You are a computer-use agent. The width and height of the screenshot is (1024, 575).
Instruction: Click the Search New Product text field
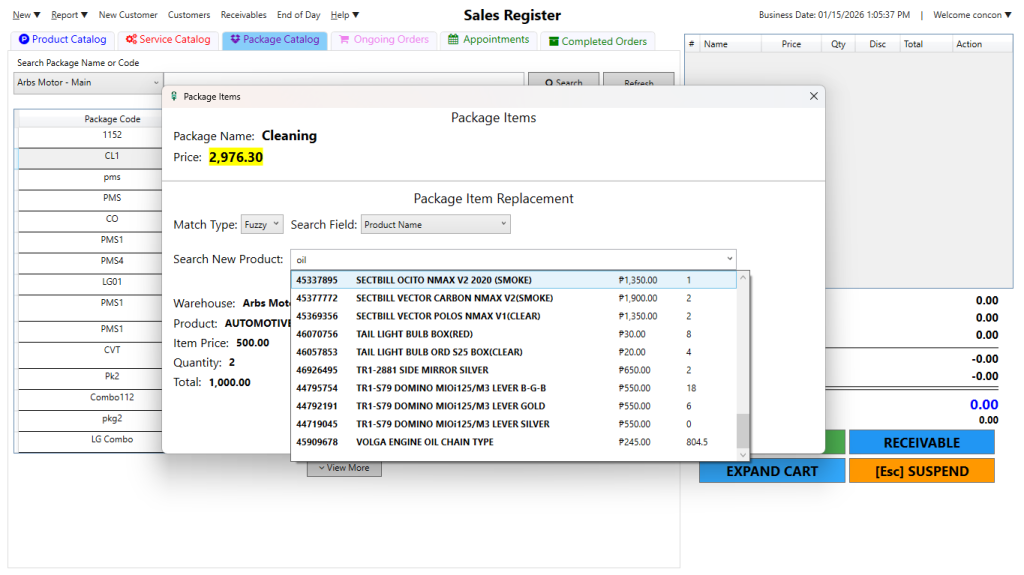(x=505, y=259)
